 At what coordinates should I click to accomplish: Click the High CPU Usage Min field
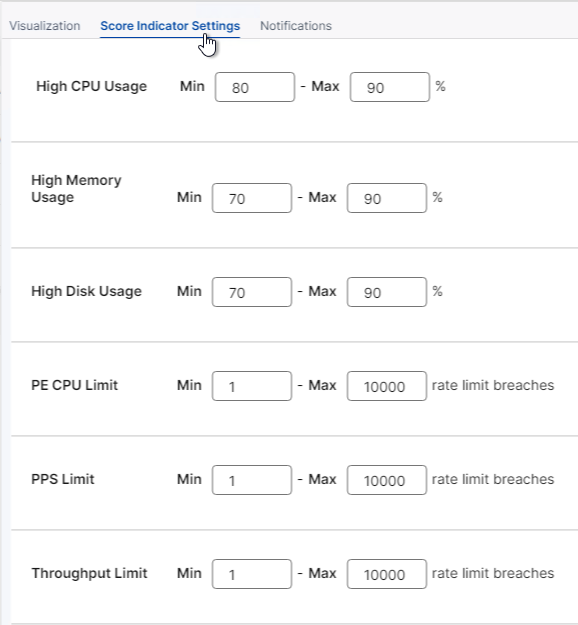point(255,87)
